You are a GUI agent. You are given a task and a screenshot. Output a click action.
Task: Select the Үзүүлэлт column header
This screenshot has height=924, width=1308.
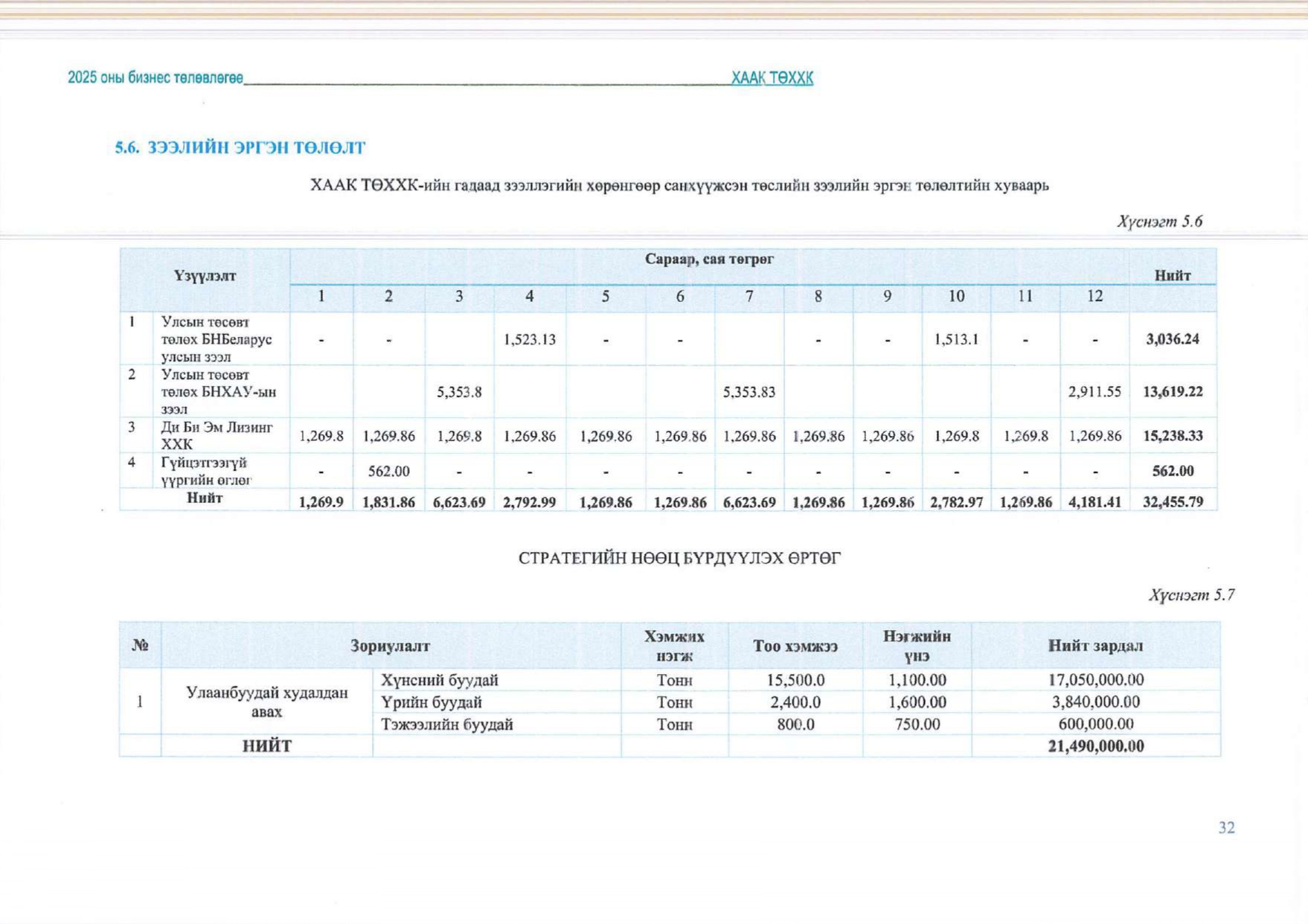click(x=205, y=276)
